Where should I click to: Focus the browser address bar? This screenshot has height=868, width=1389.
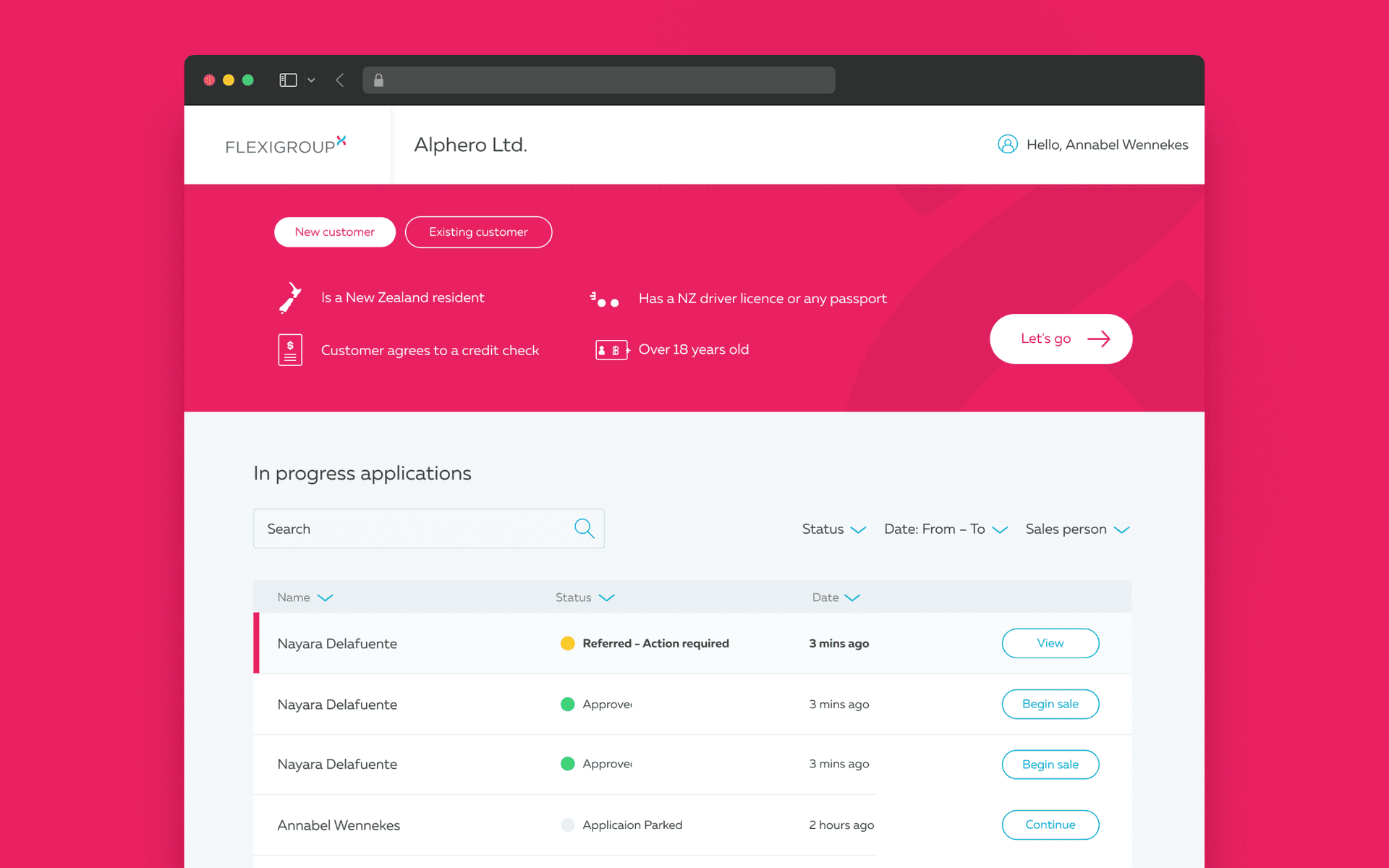tap(599, 80)
